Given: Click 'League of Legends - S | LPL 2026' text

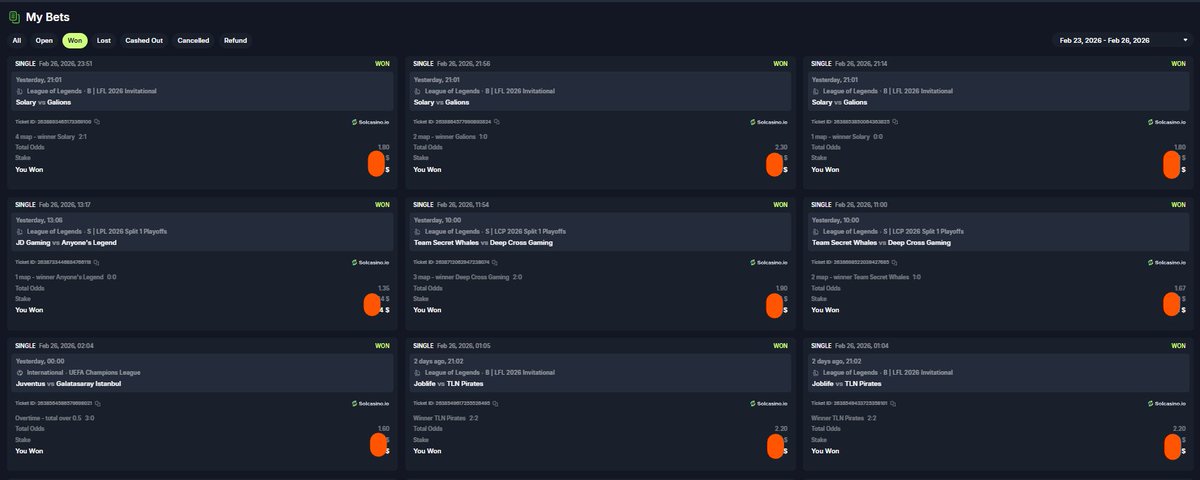Looking at the screenshot, I should pyautogui.click(x=98, y=231).
